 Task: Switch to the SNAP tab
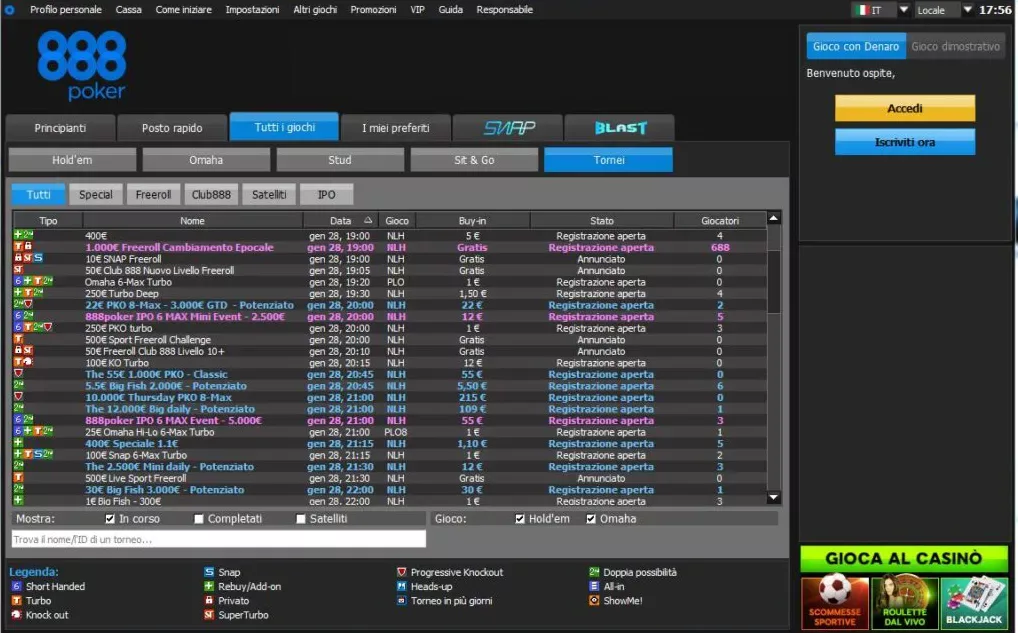[x=508, y=128]
